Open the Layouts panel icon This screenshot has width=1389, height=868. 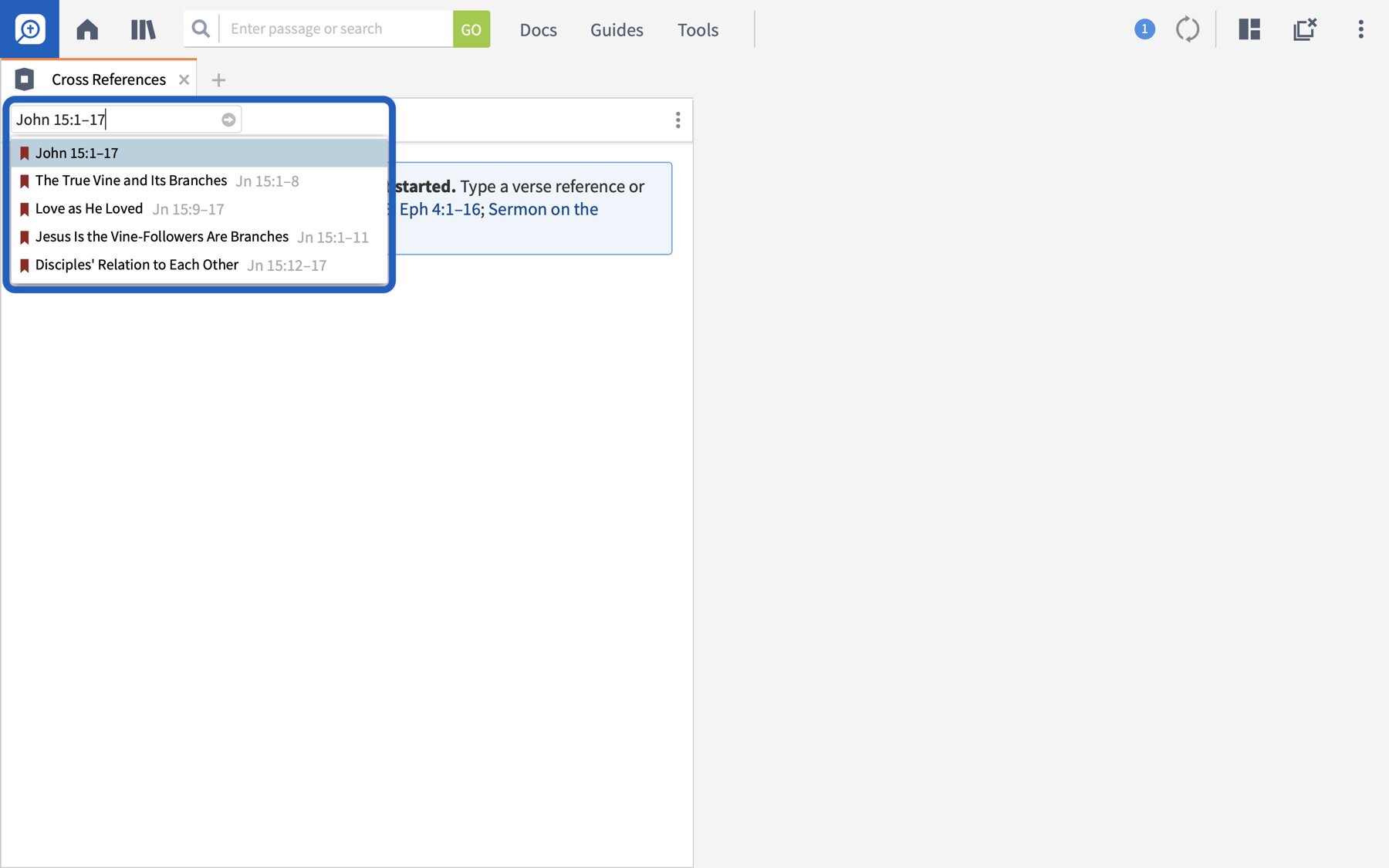[x=1249, y=29]
